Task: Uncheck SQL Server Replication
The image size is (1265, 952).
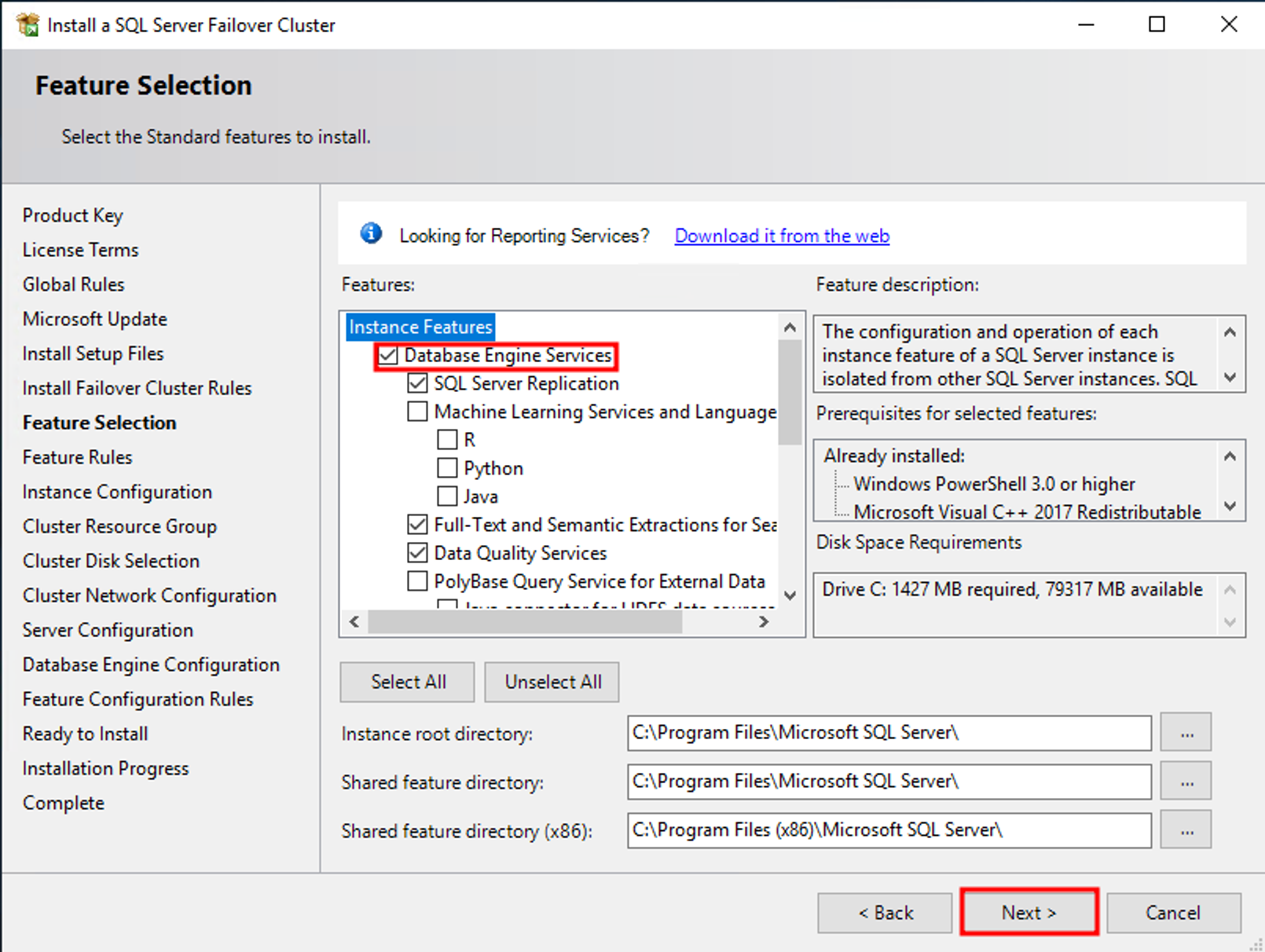Action: (417, 383)
